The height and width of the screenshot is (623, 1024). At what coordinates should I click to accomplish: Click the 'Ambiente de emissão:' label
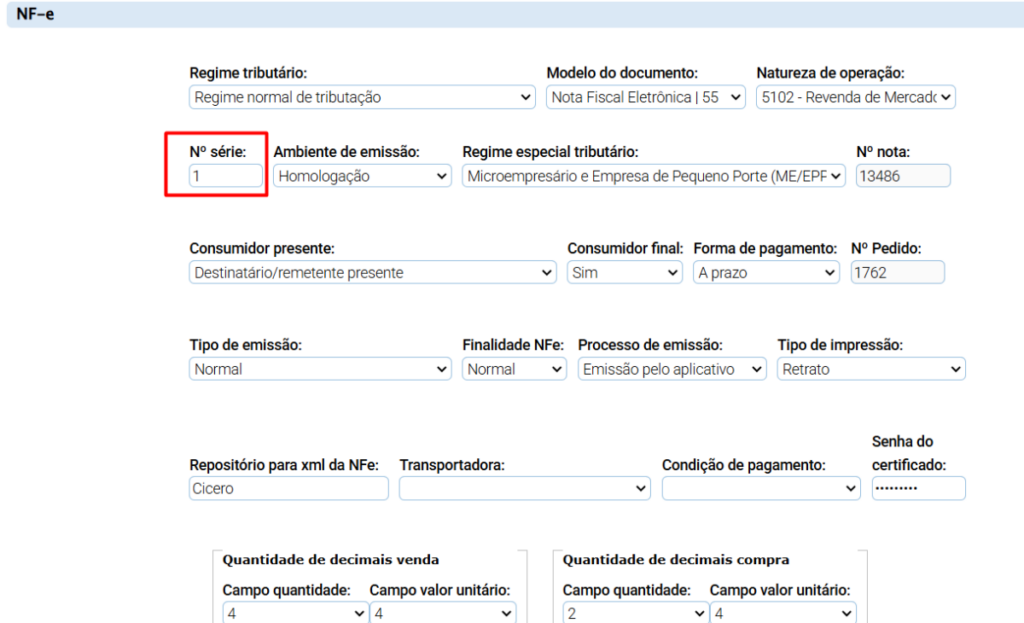coord(347,152)
